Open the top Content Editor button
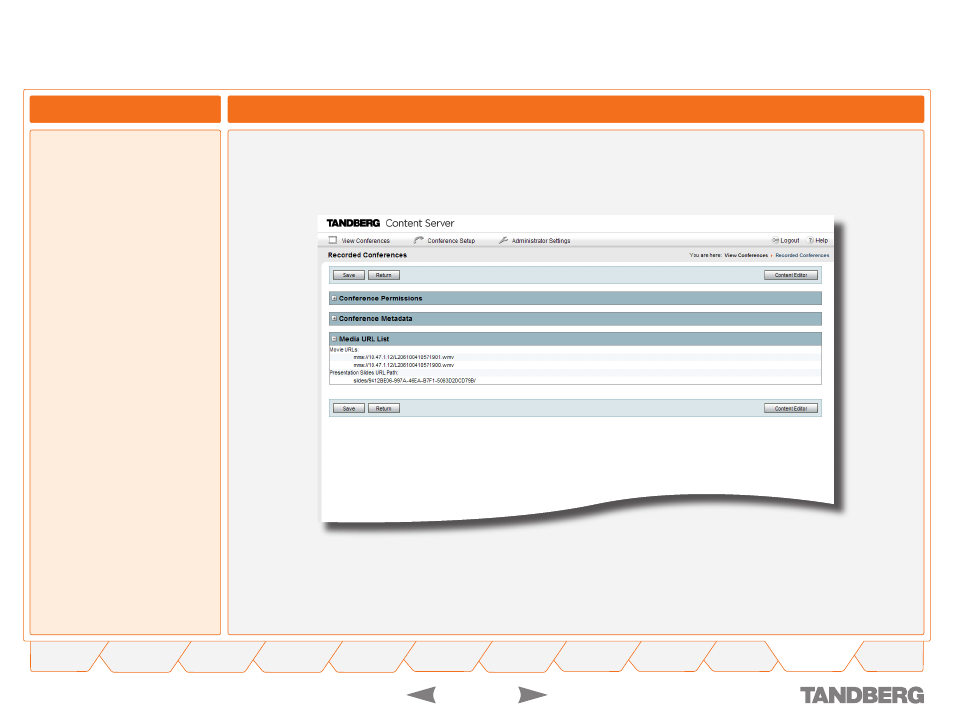 coord(791,275)
